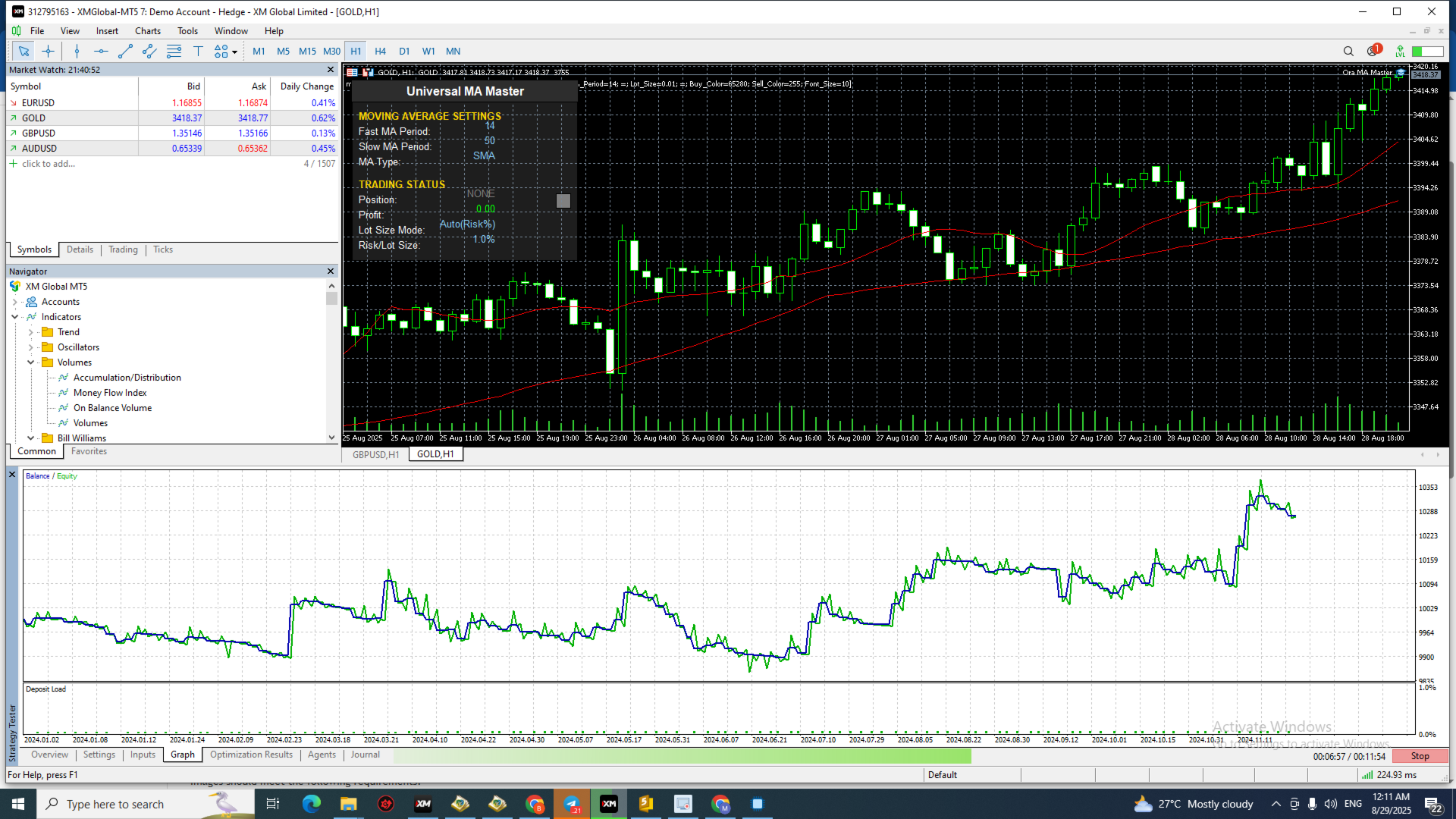Open the Charts menu

click(147, 31)
